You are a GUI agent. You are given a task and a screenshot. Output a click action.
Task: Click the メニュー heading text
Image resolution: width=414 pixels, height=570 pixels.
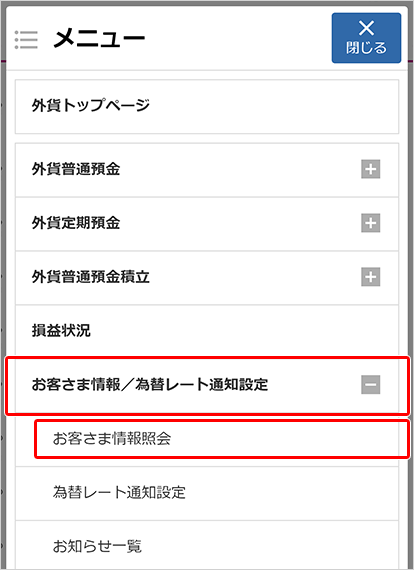coord(99,39)
